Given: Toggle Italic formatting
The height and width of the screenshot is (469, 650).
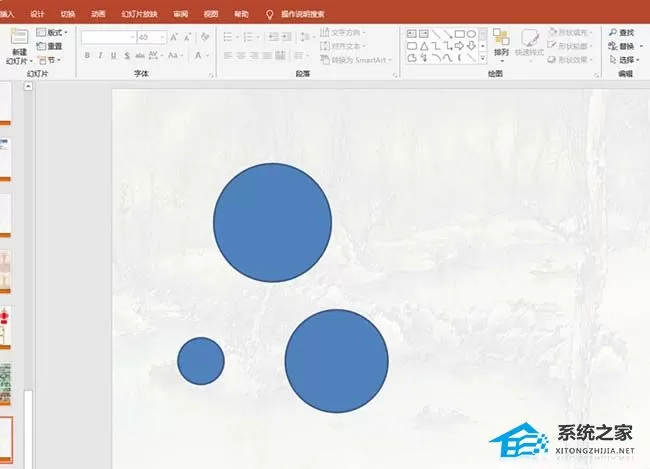Looking at the screenshot, I should (x=100, y=55).
